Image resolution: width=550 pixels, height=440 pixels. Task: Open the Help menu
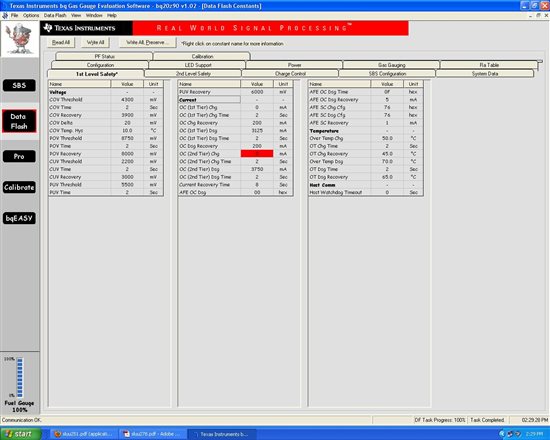coord(112,15)
